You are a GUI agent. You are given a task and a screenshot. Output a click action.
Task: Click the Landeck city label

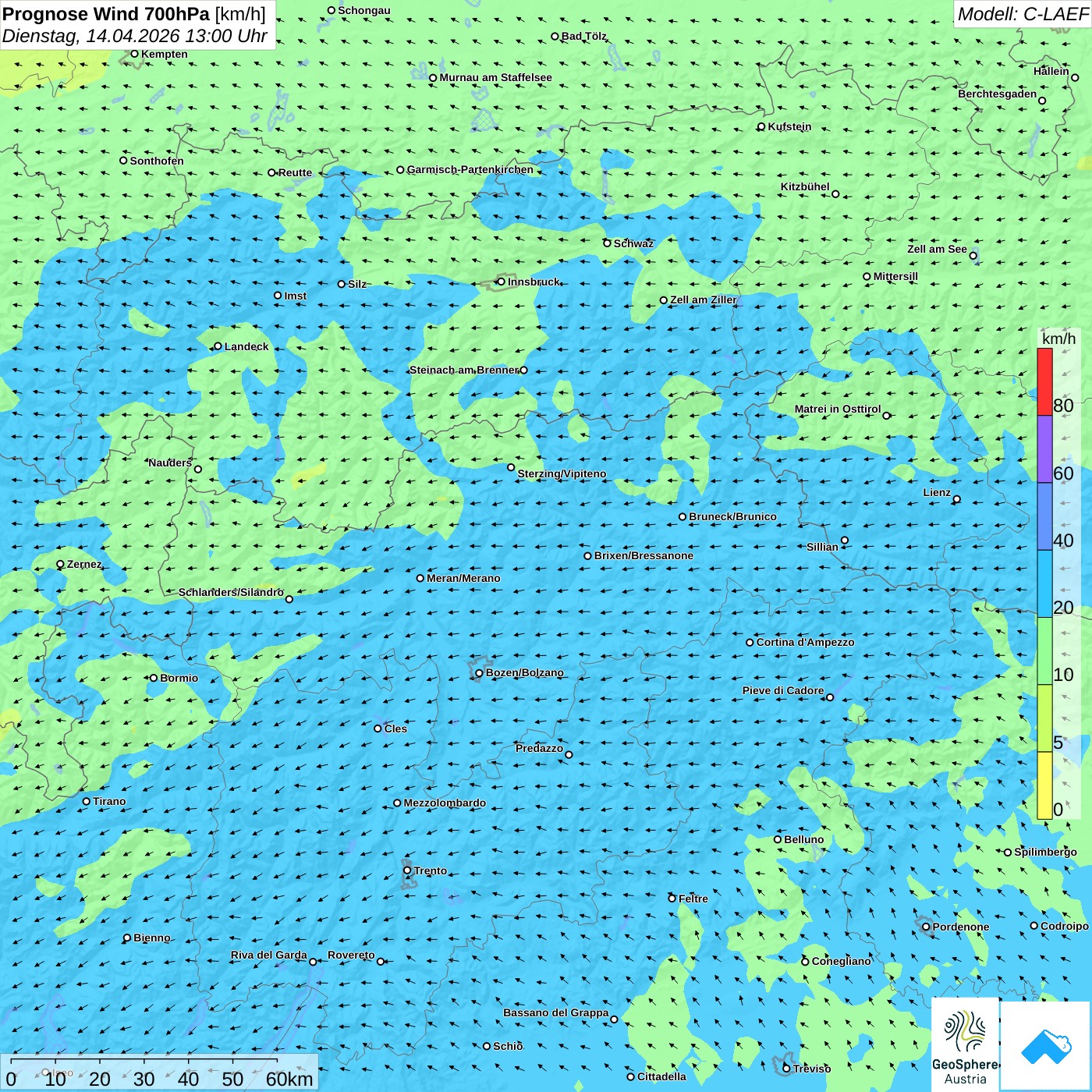(x=246, y=346)
